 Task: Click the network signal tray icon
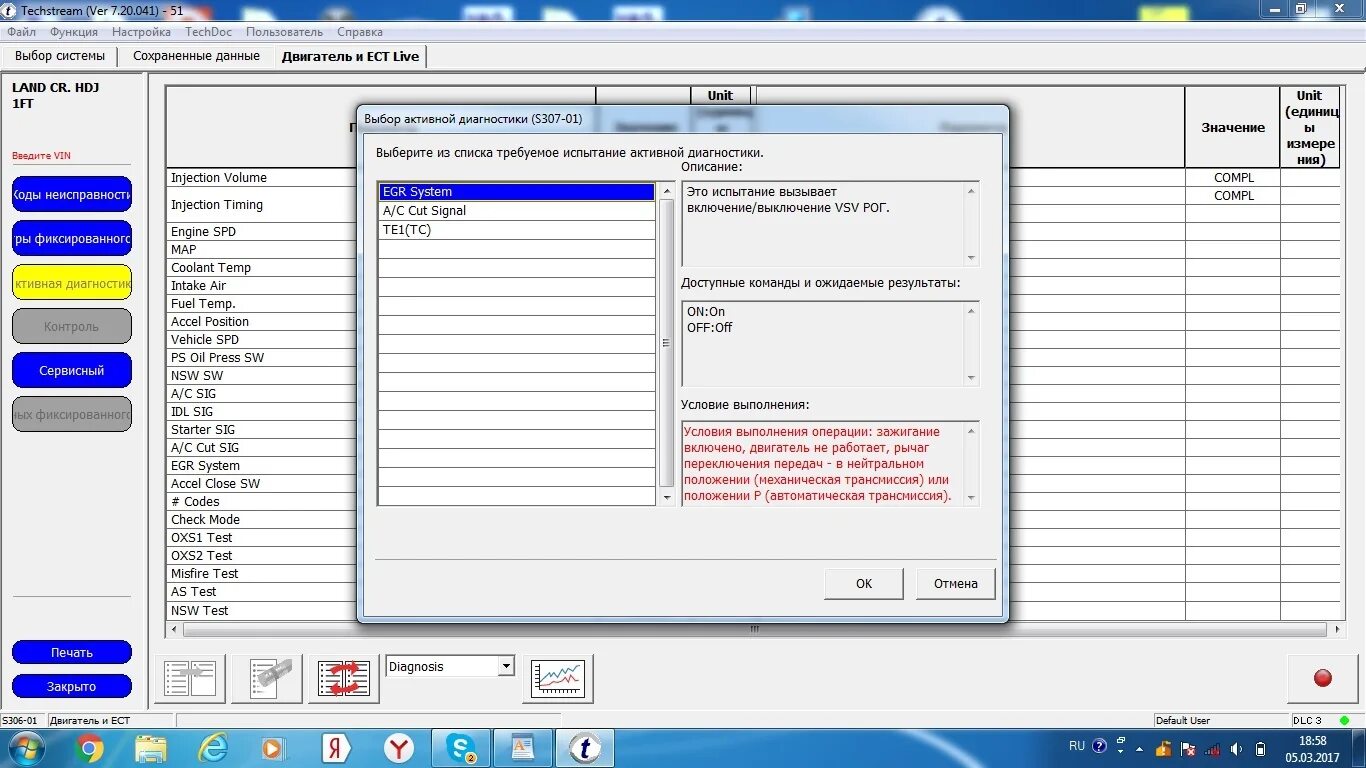click(1212, 748)
